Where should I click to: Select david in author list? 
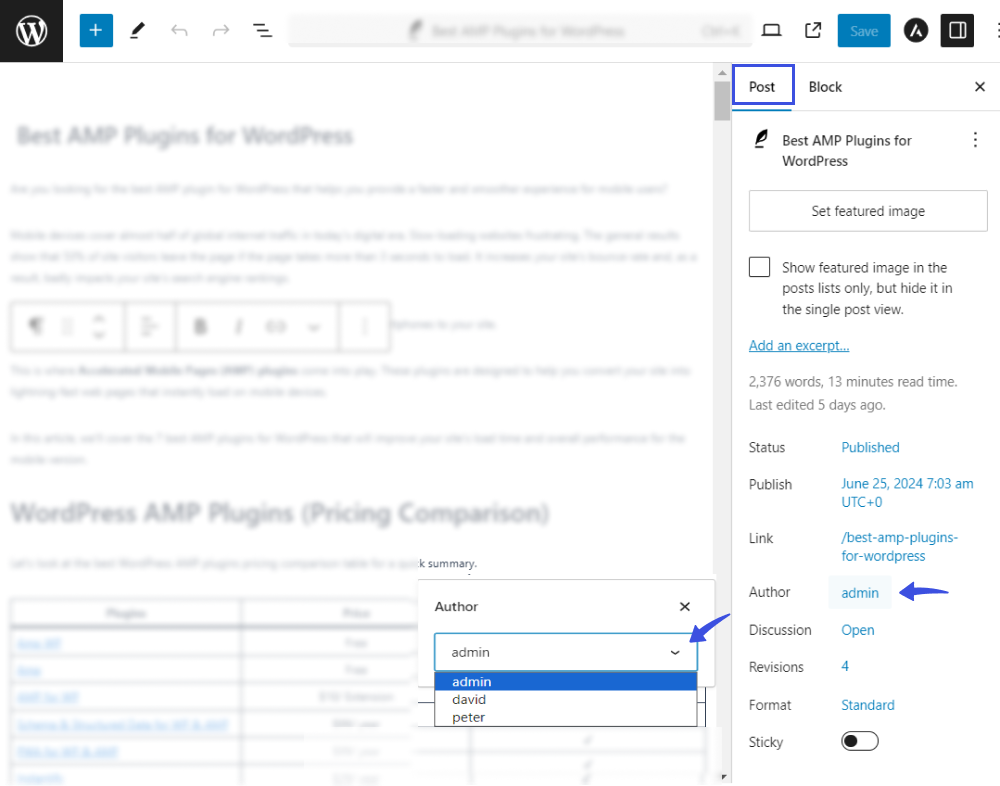566,699
